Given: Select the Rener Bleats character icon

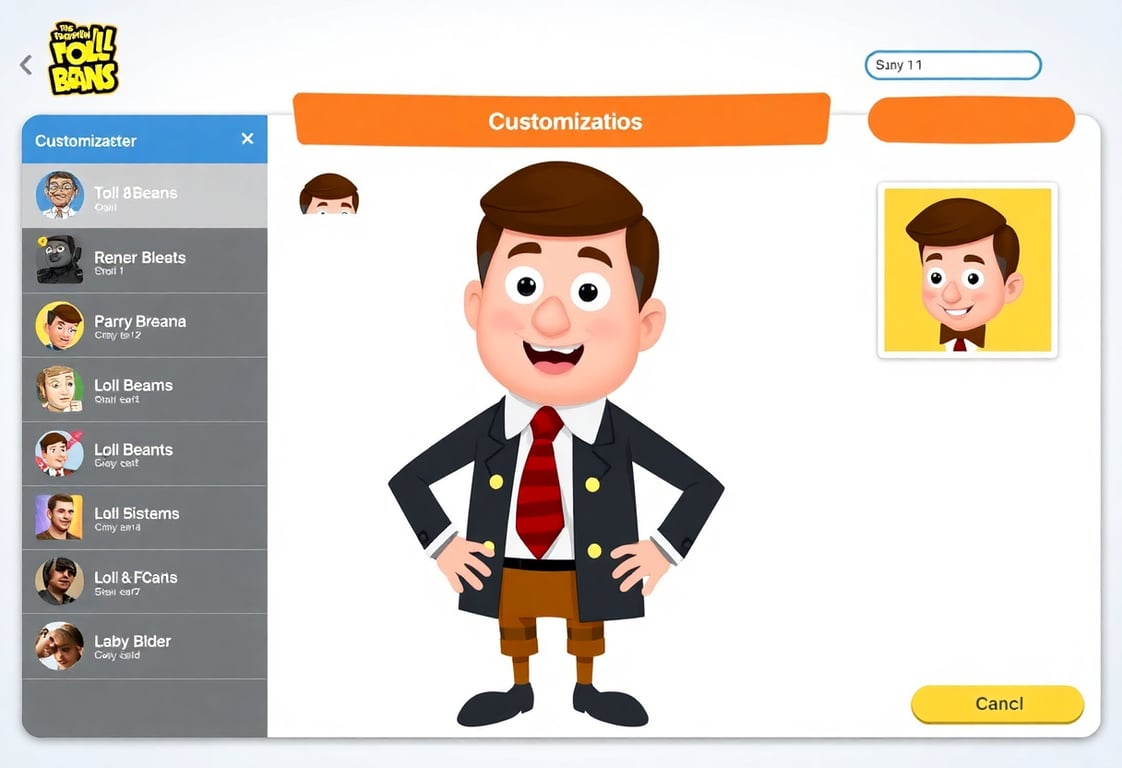Looking at the screenshot, I should [x=60, y=259].
